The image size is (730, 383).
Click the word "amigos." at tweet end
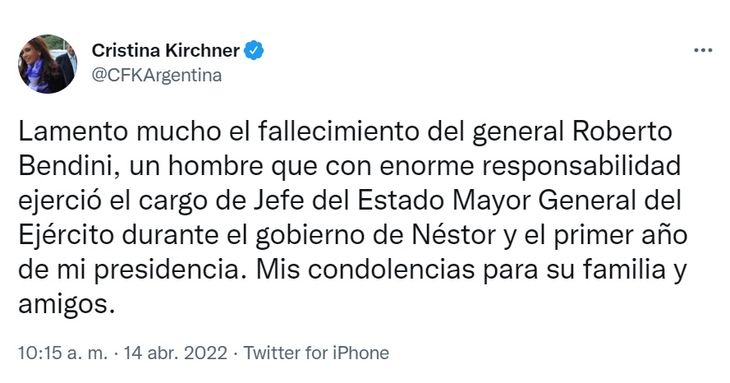click(66, 305)
